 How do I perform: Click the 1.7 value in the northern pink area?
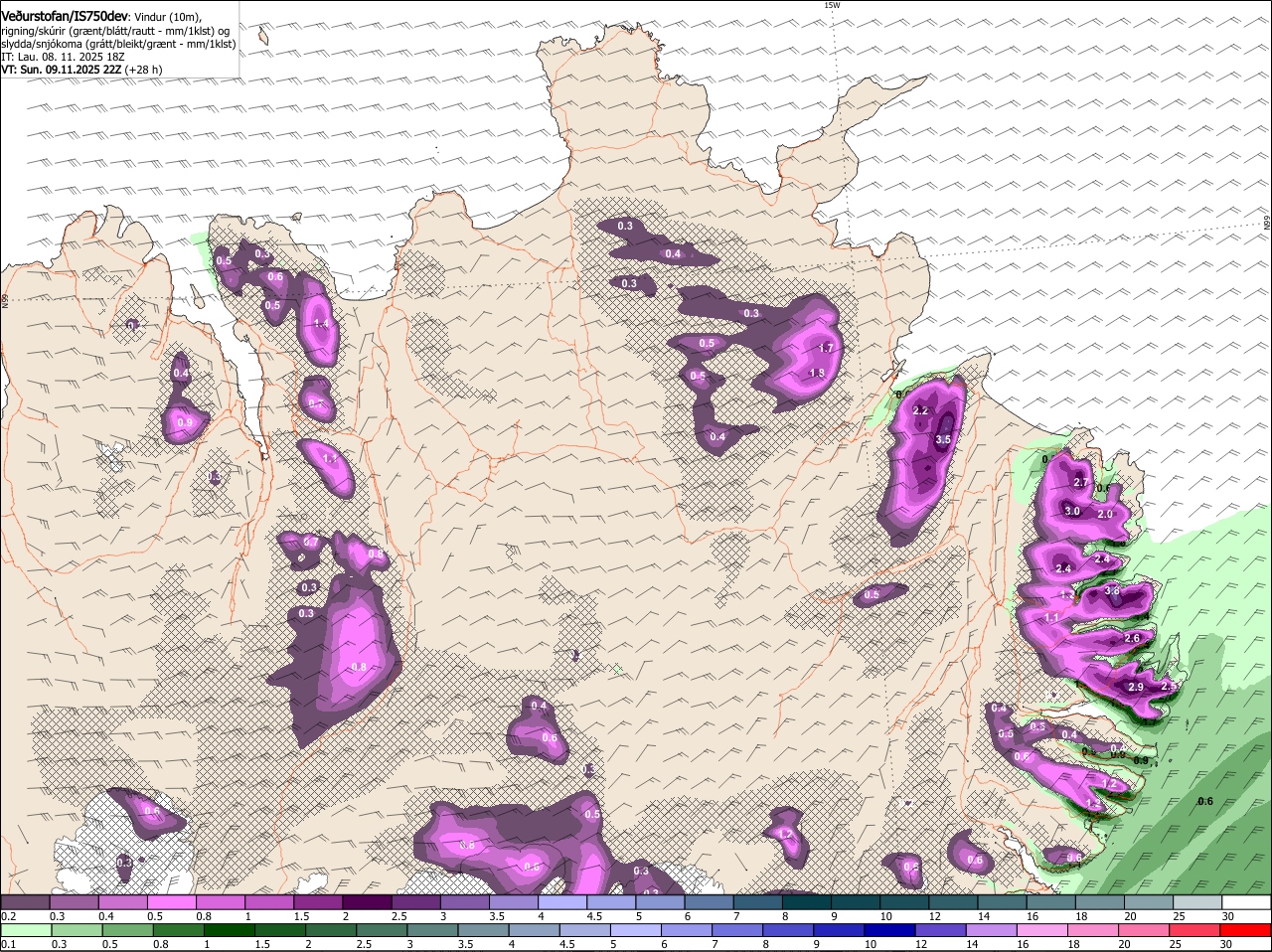[826, 348]
